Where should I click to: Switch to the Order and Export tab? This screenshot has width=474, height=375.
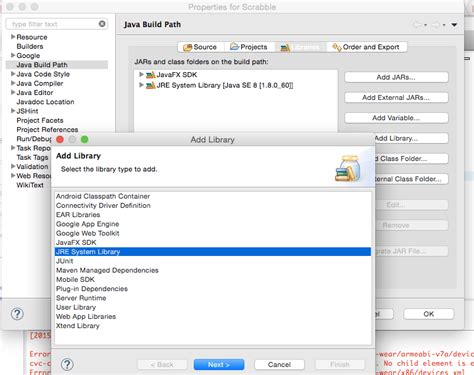367,47
